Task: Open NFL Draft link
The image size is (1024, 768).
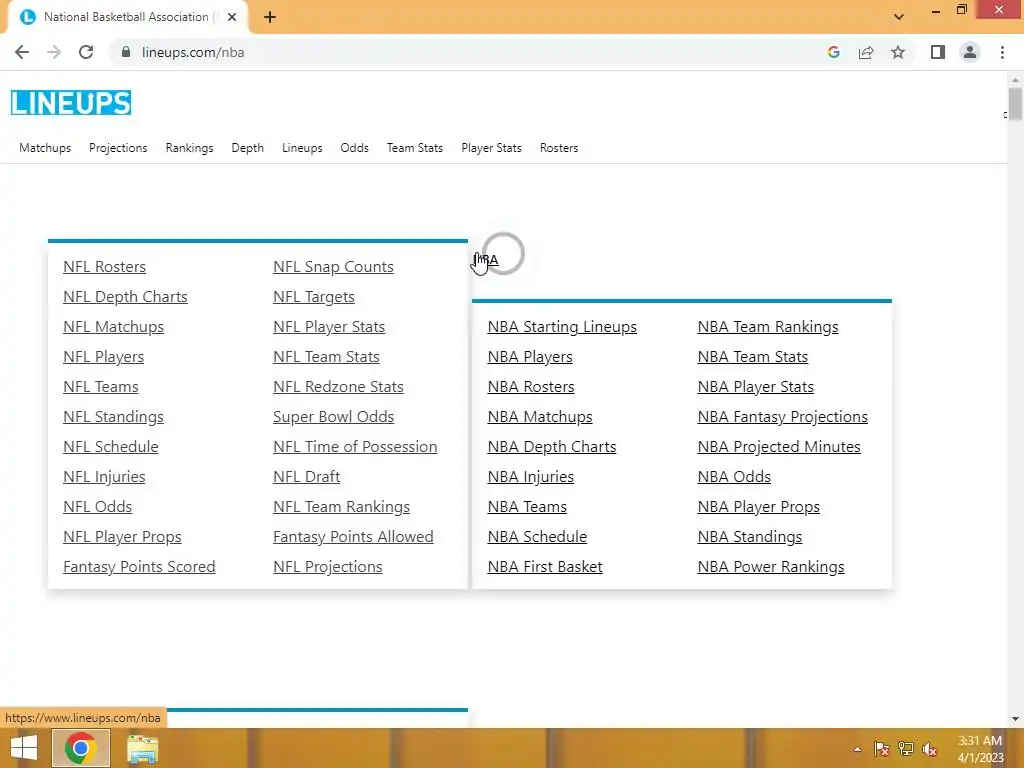Action: coord(306,477)
